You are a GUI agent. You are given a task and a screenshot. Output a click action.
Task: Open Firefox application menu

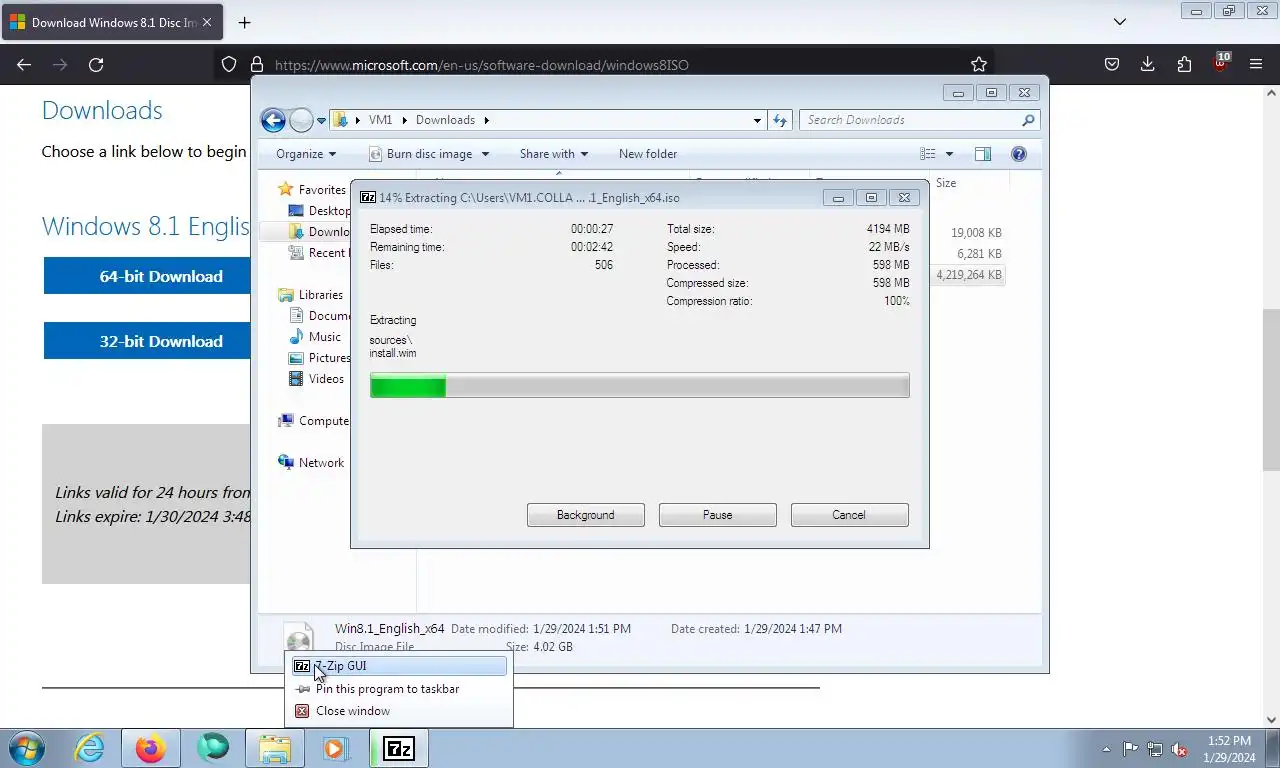point(1256,64)
